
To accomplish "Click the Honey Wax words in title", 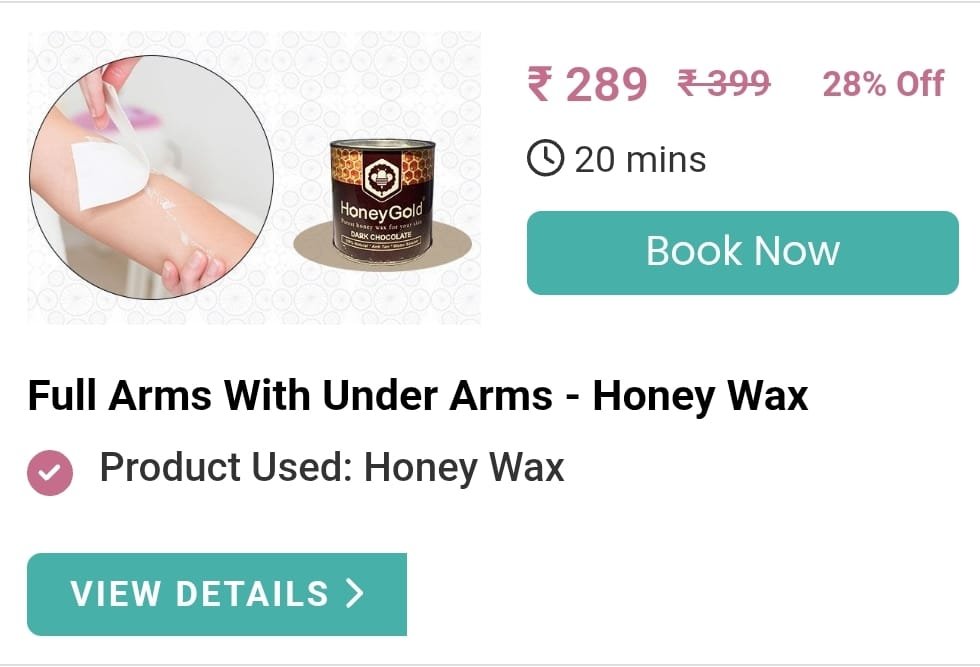I will point(700,396).
